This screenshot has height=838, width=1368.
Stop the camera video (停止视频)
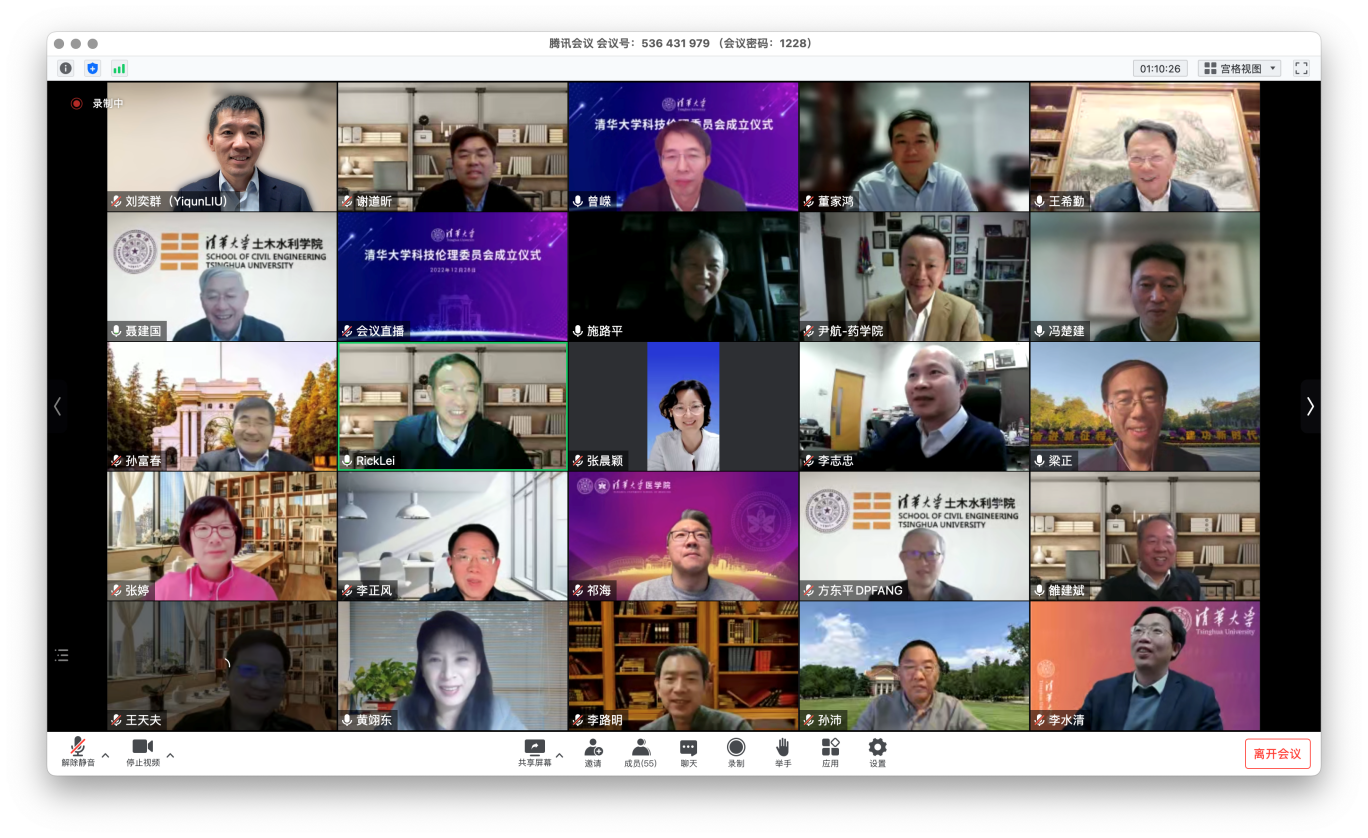[x=142, y=748]
